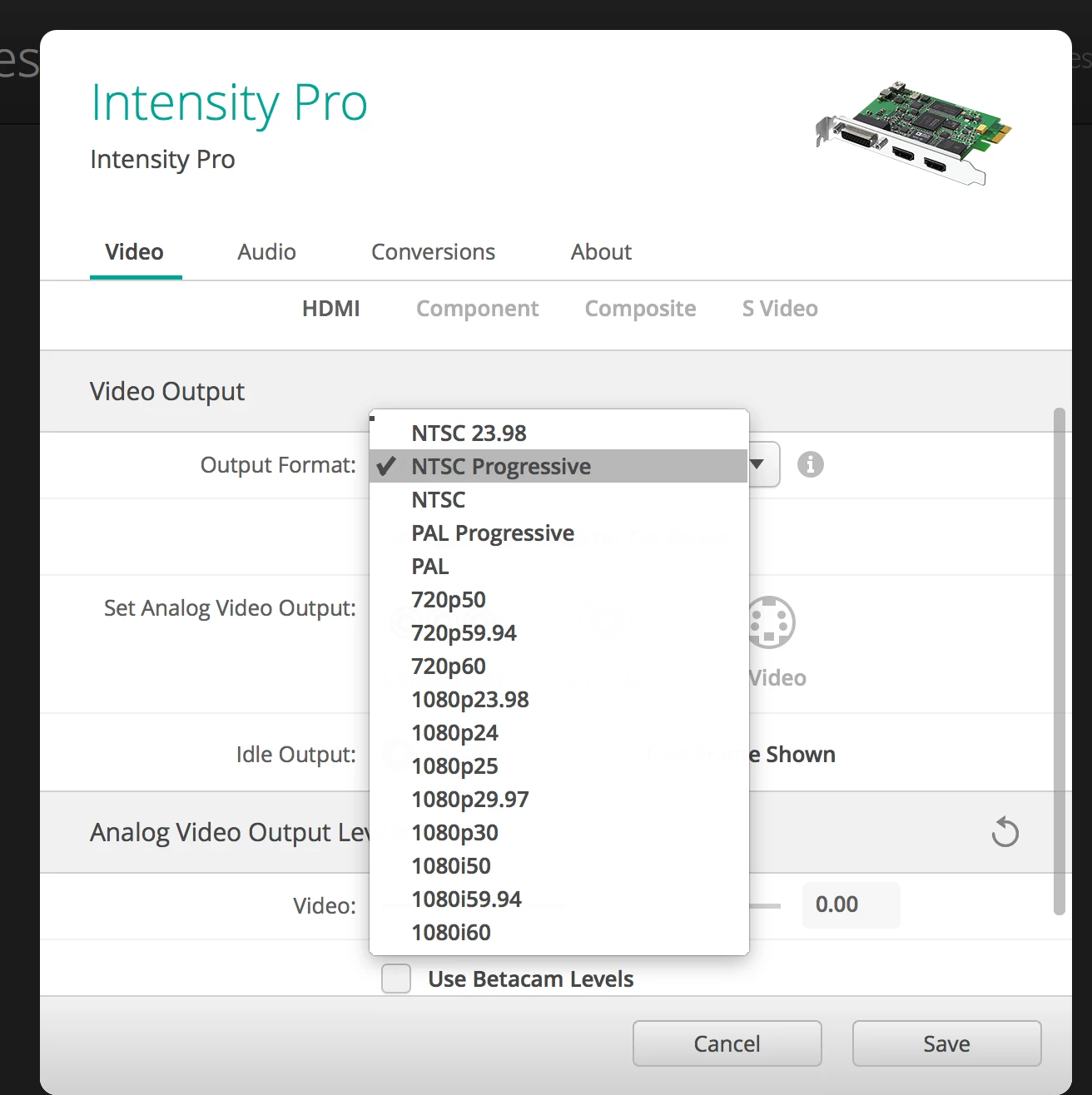The height and width of the screenshot is (1095, 1092).
Task: Select 1080p25 from the list
Action: pyautogui.click(x=558, y=766)
